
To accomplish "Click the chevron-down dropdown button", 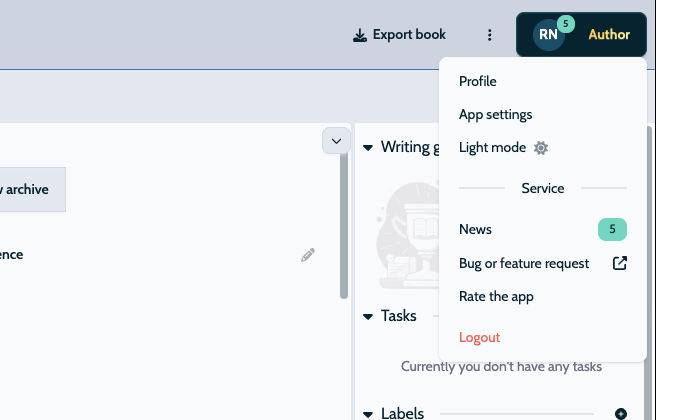I will point(335,141).
